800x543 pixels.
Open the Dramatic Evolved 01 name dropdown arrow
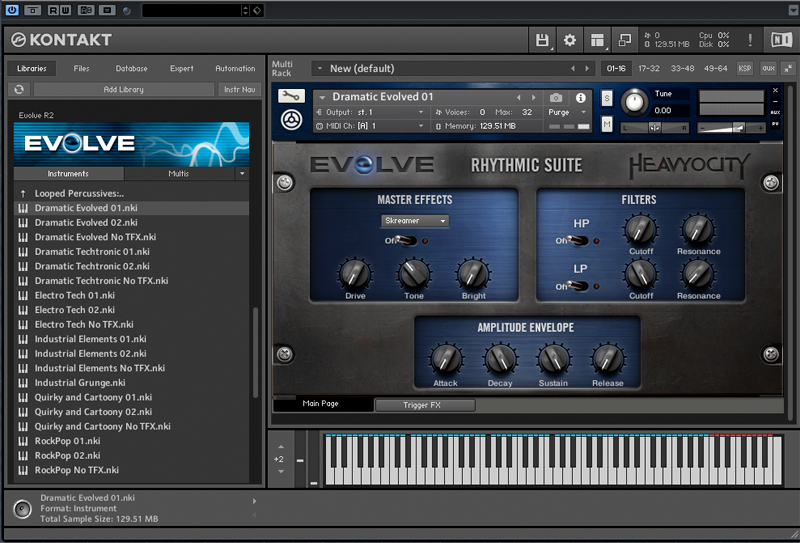pos(322,97)
